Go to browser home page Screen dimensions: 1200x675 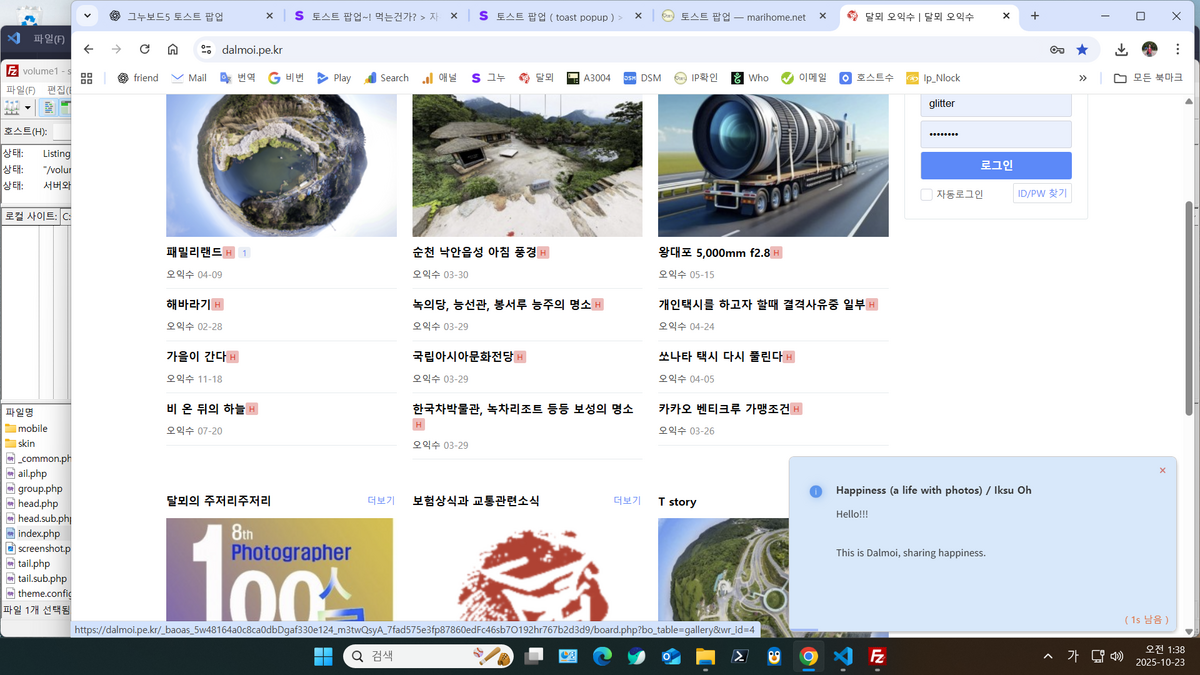tap(173, 49)
